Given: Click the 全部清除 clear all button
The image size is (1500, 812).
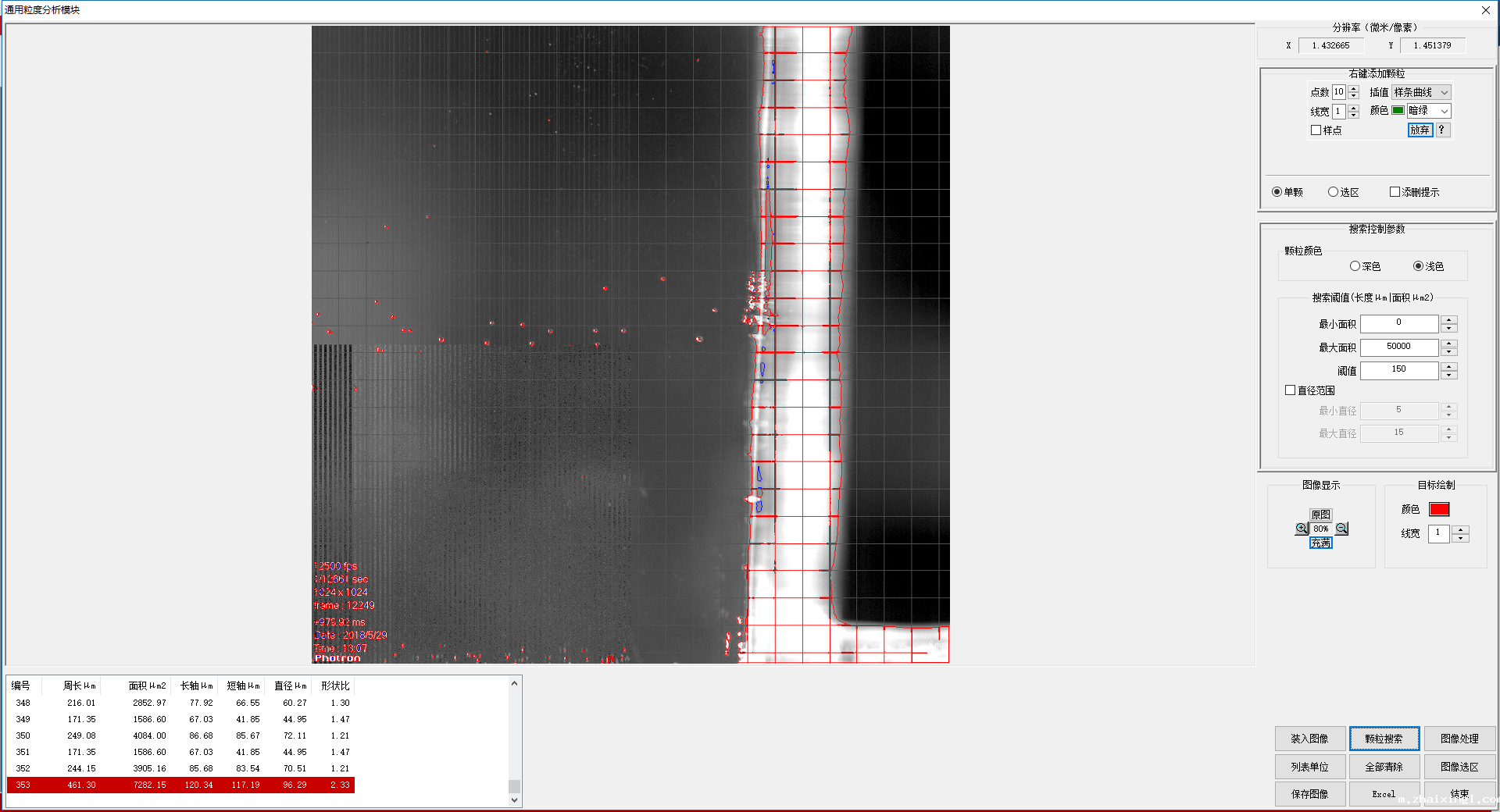Looking at the screenshot, I should [x=1384, y=767].
